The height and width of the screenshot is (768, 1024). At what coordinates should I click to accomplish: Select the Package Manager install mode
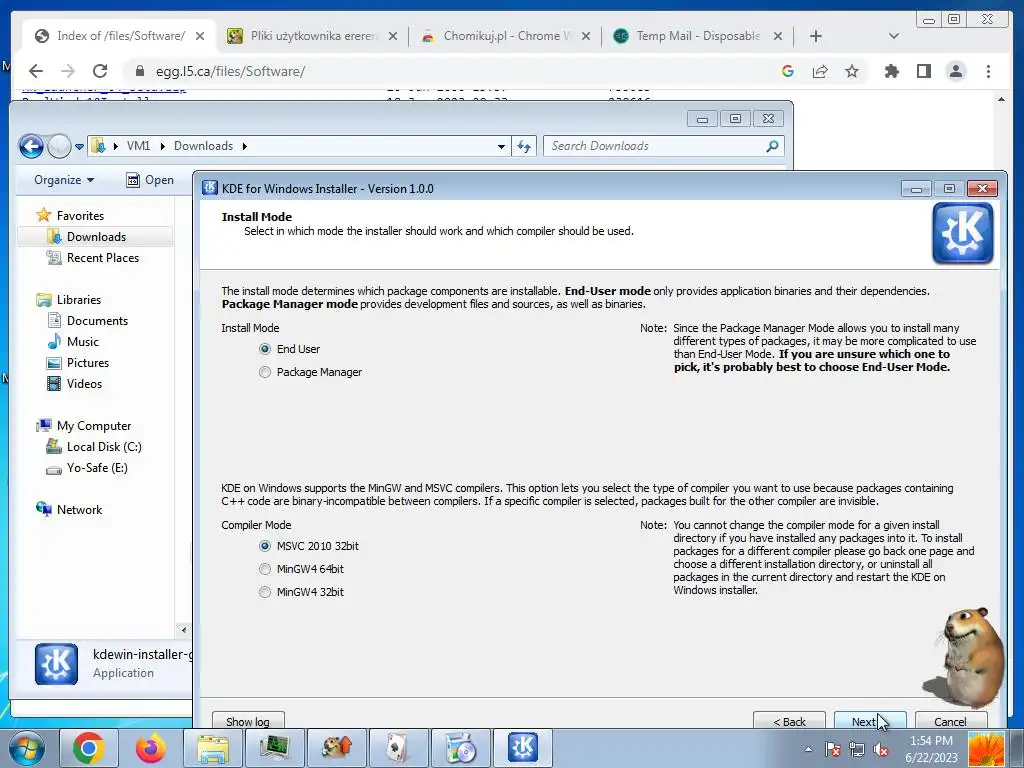310,372
